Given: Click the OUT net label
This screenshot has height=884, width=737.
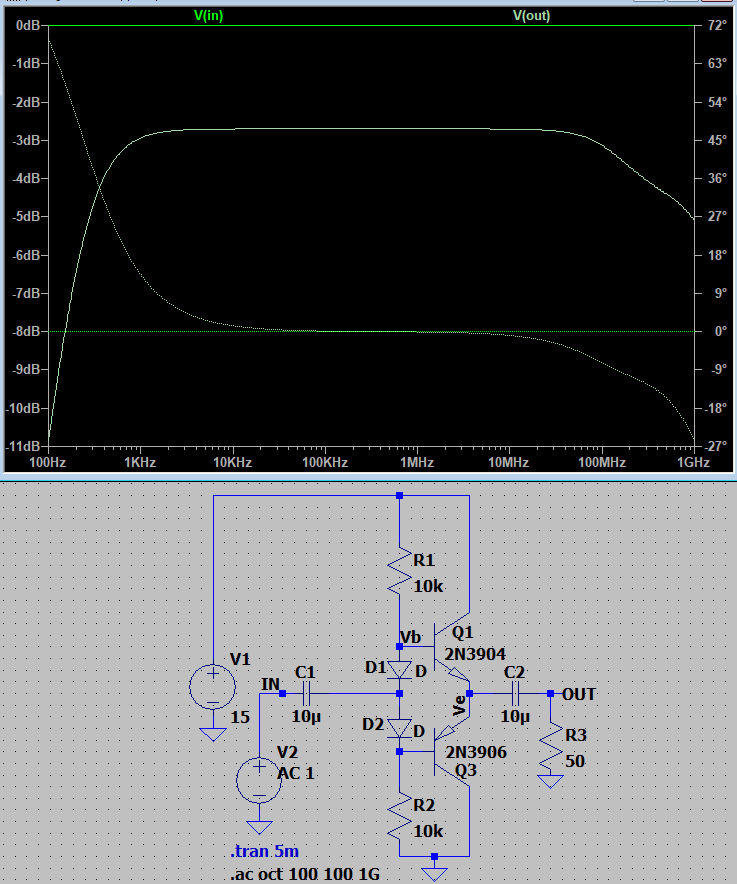Looking at the screenshot, I should 580,693.
